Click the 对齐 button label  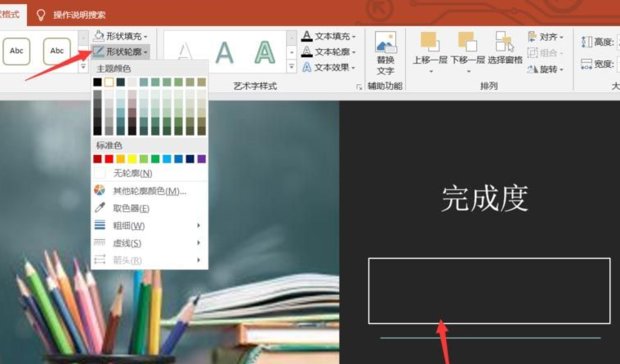[x=548, y=37]
